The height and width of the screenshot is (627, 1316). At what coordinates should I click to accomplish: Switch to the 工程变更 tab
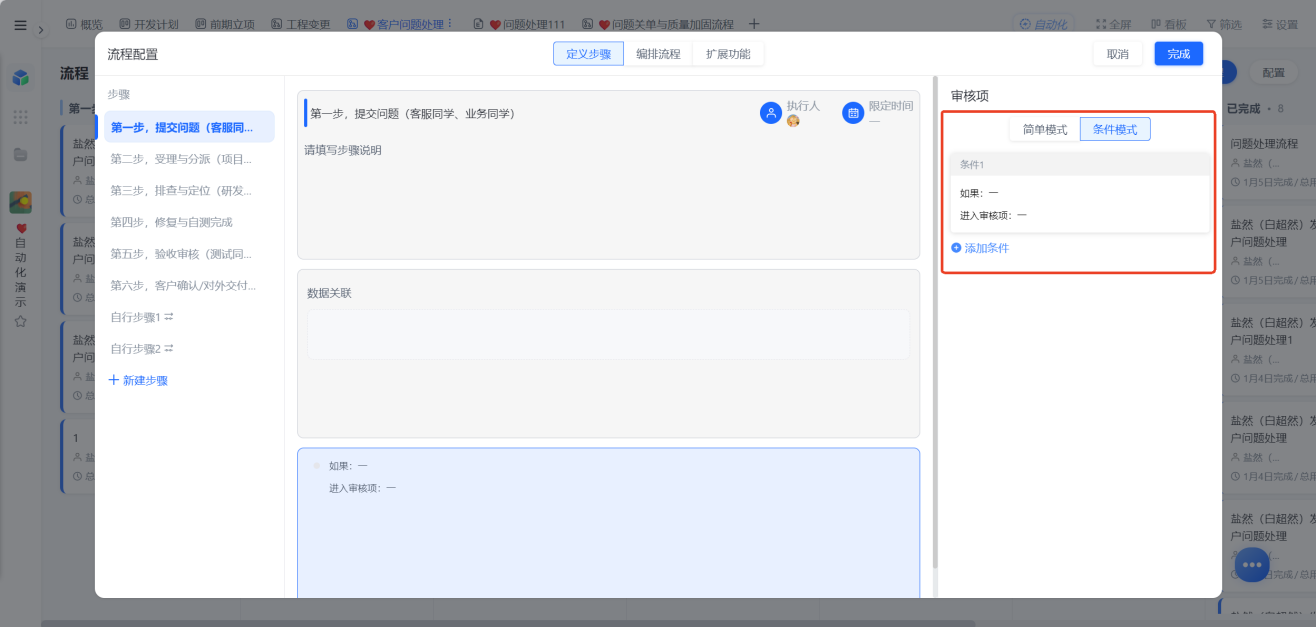[301, 24]
